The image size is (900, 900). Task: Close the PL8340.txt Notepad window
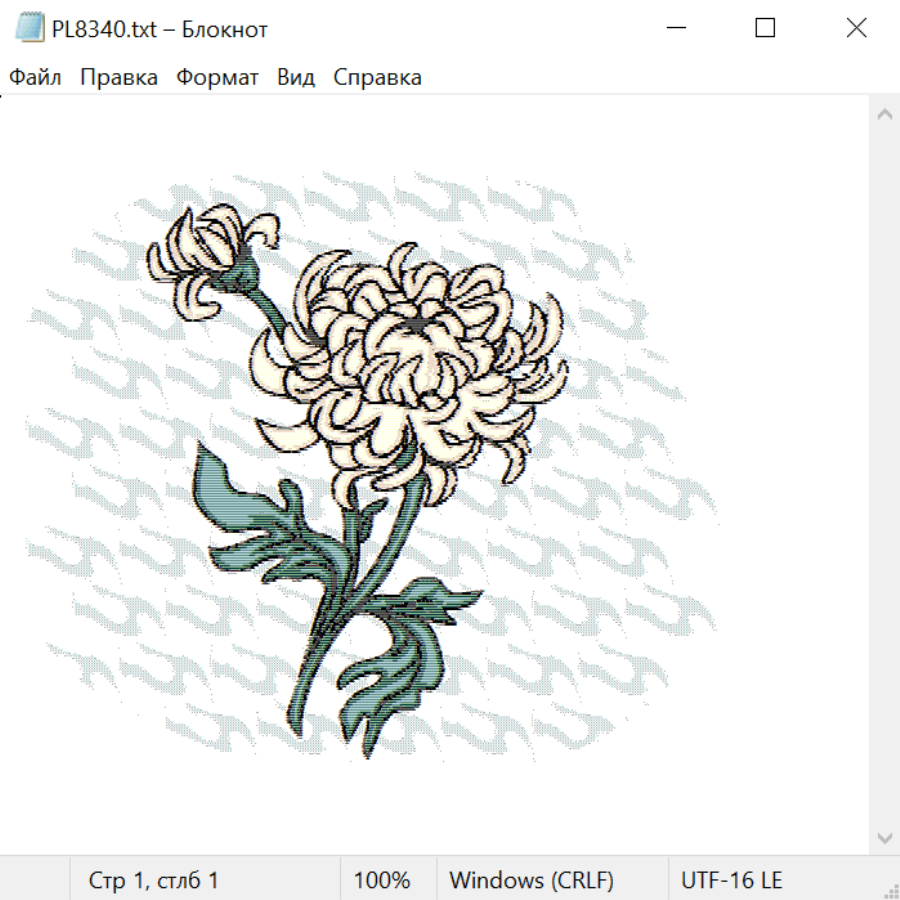coord(856,28)
